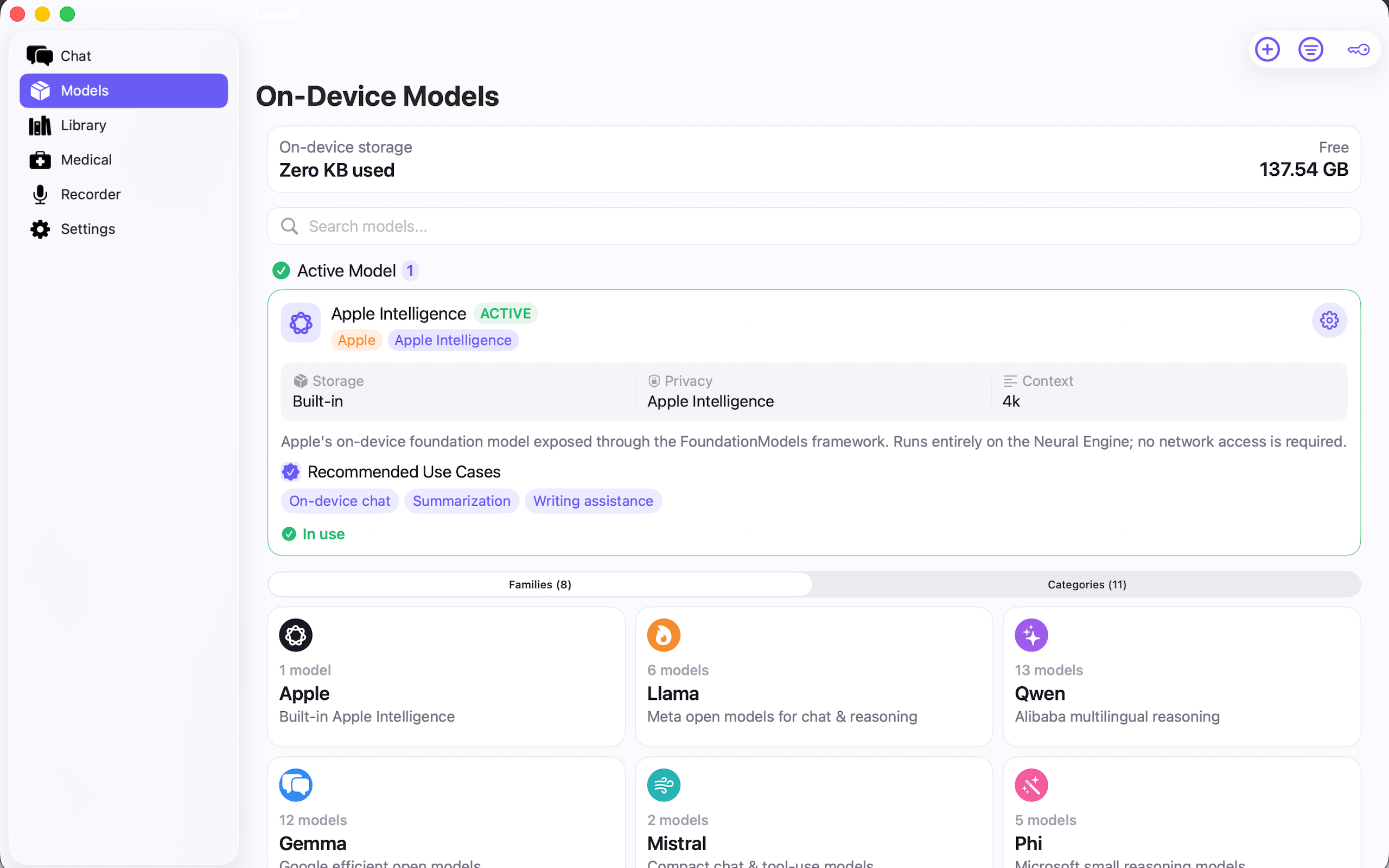Click the On-Device Models heading
Viewport: 1389px width, 868px height.
377,96
